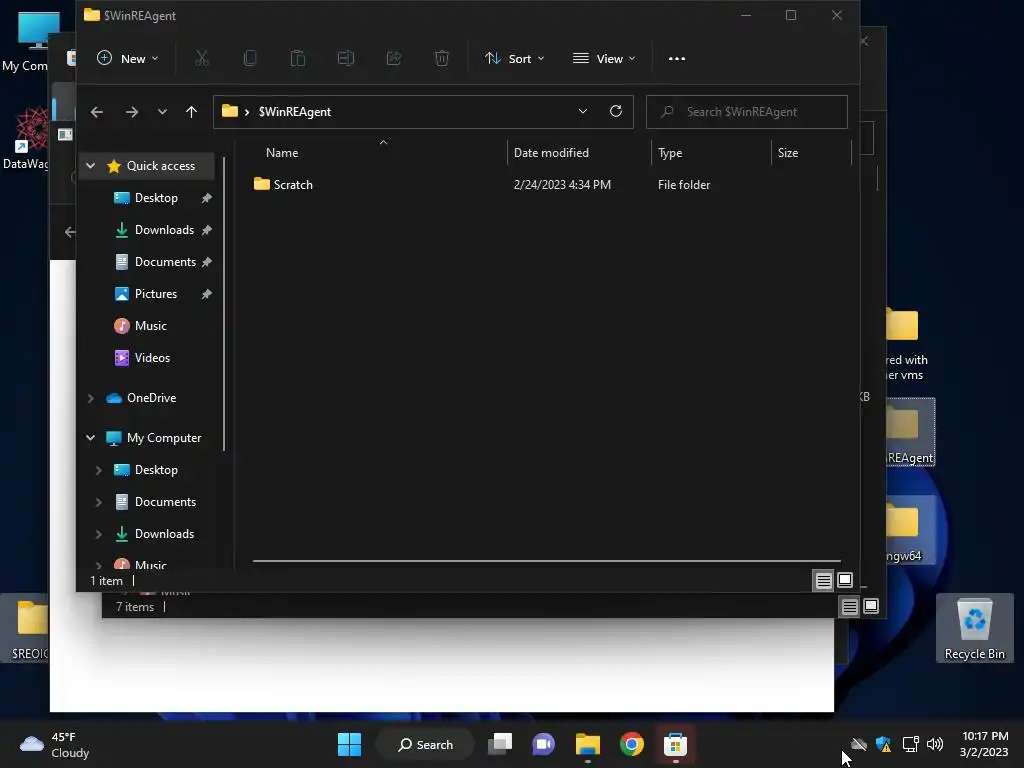Select the Recycle Bin desktop icon
Viewport: 1024px width, 768px height.
(974, 628)
